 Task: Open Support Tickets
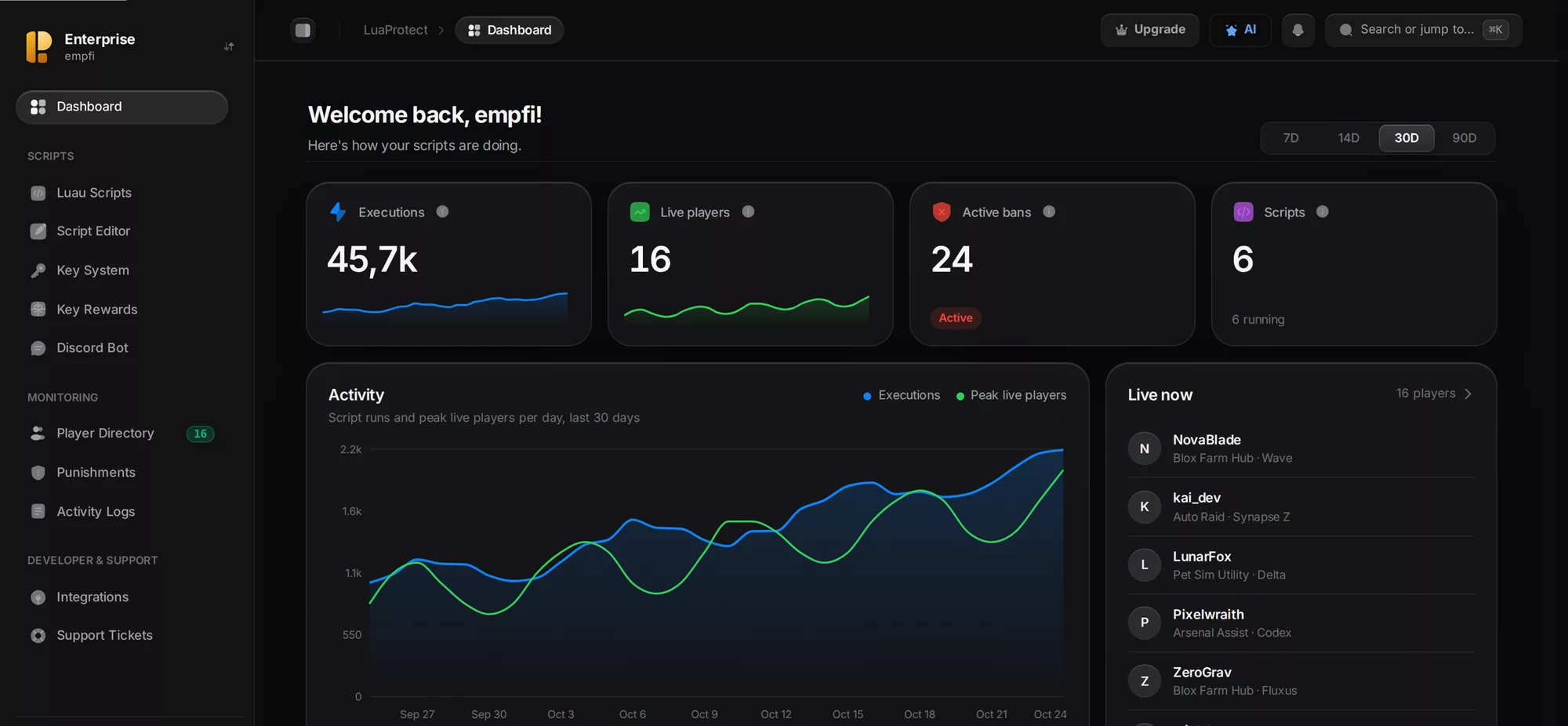(122, 636)
